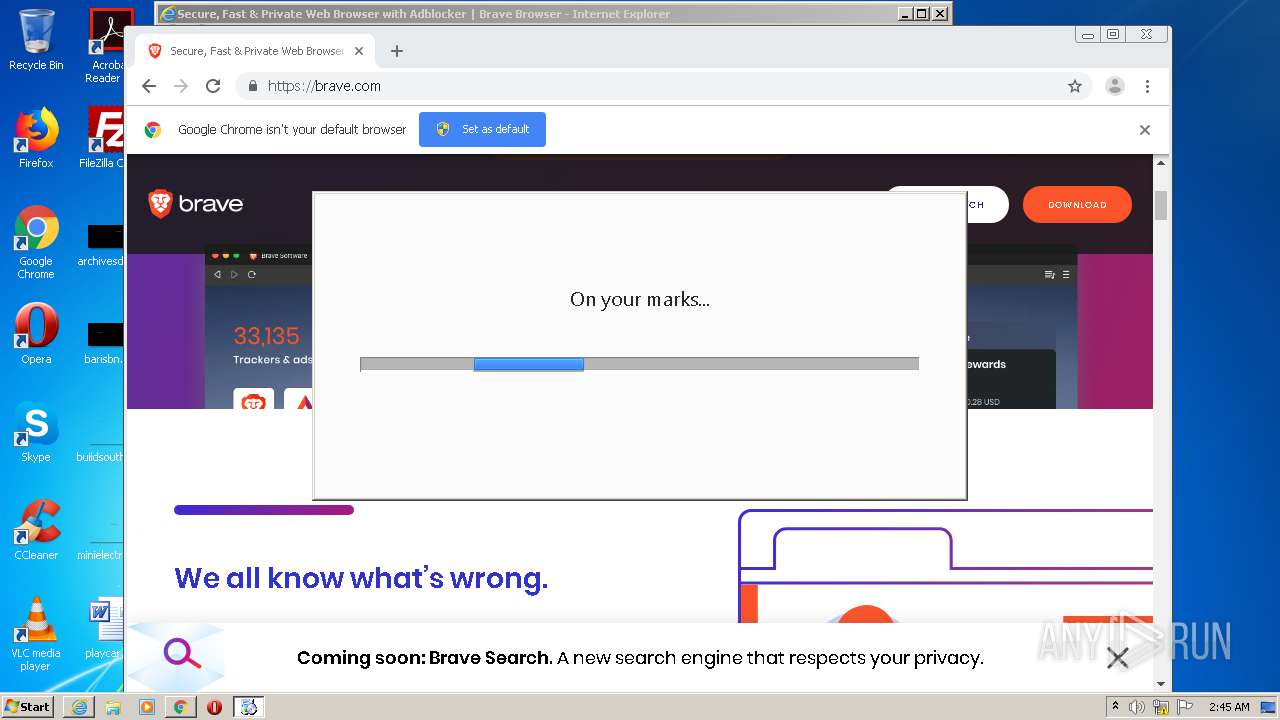
Task: Close the Brave Search announcement banner
Action: [x=1117, y=657]
